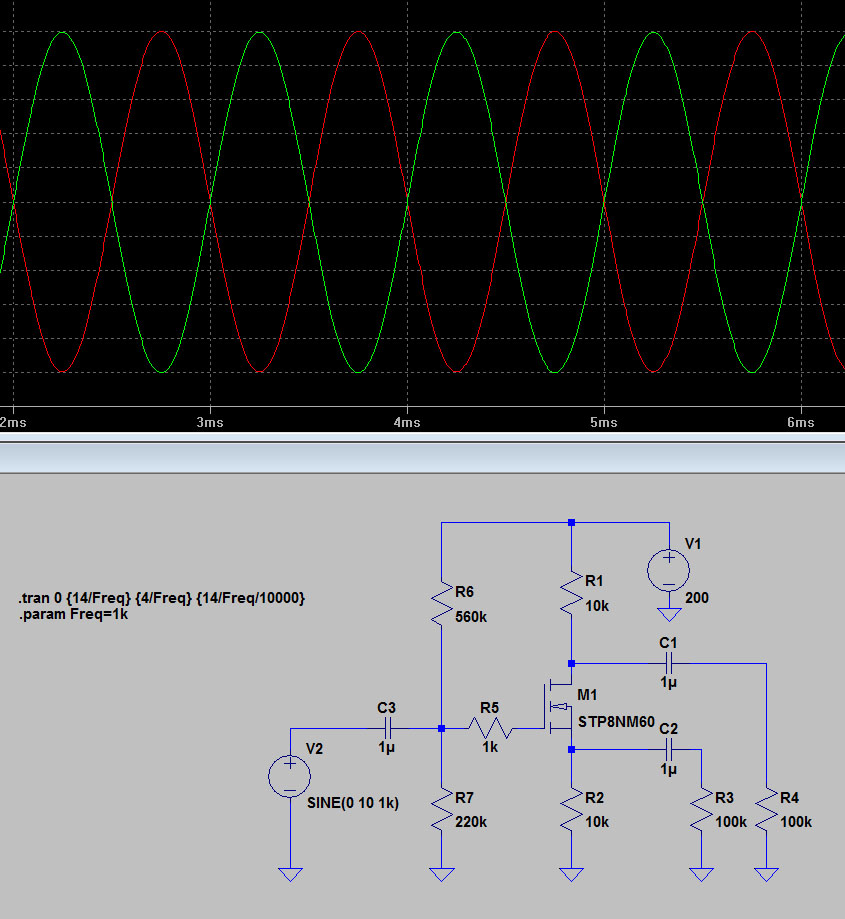Screen dimensions: 845x919
Task: Click the .param Freq=1k directive
Action: coord(73,614)
